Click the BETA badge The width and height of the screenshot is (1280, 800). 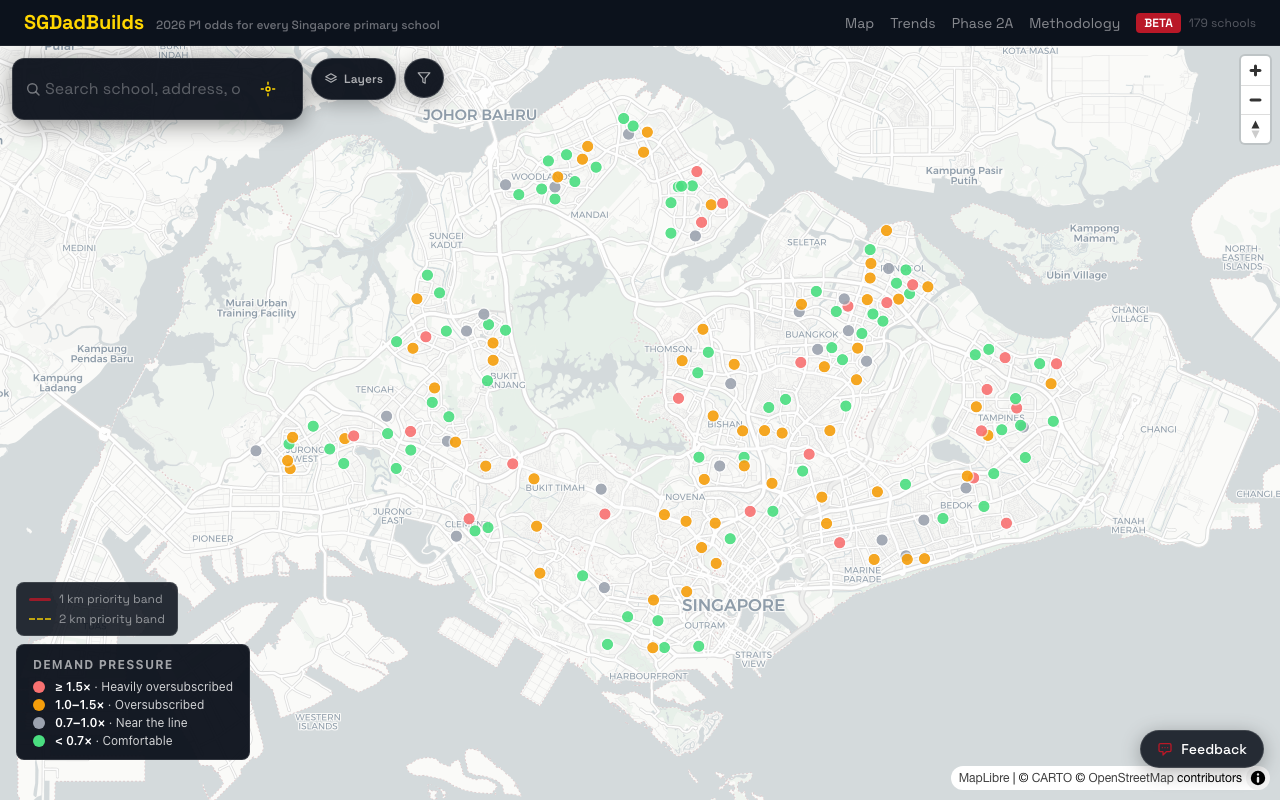point(1158,23)
